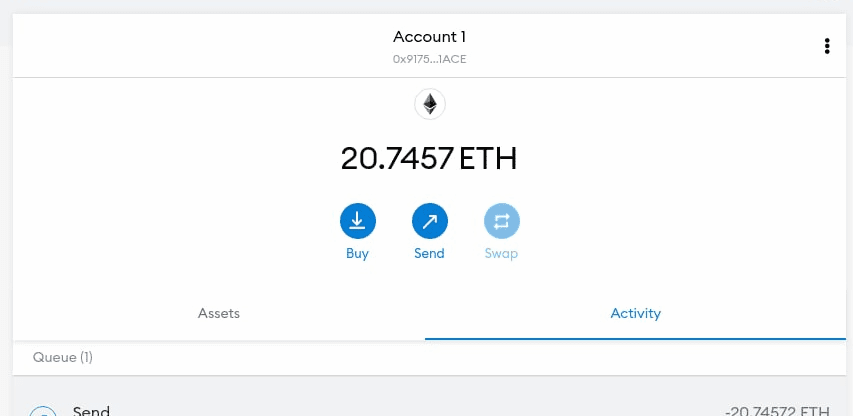This screenshot has height=416, width=853.
Task: Click the round Swap arrows icon
Action: click(x=502, y=221)
